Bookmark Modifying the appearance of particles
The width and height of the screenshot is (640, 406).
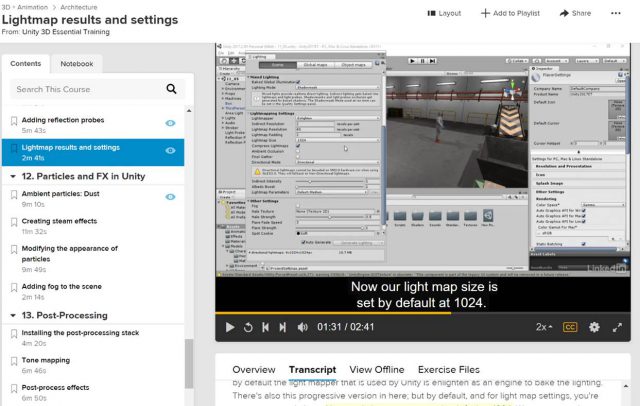[14, 249]
